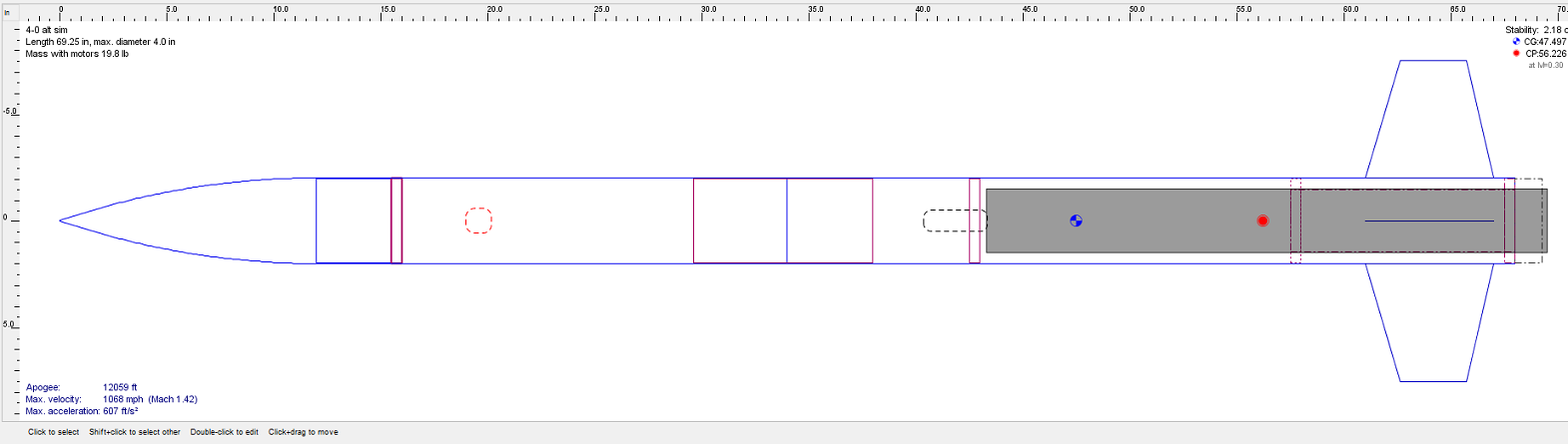
Task: Click the CG legend icon near Stability
Action: tap(1516, 42)
